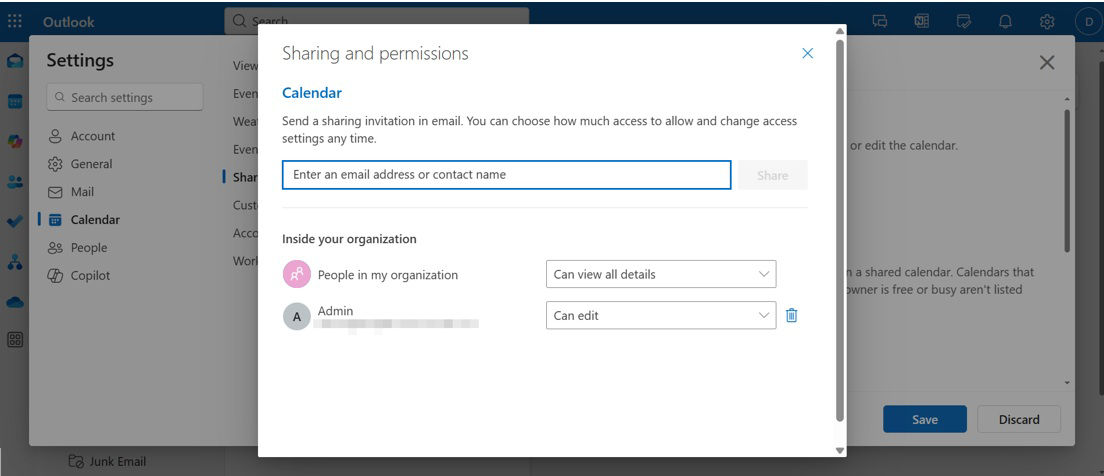Image resolution: width=1104 pixels, height=476 pixels.
Task: Open the app launcher waffle icon
Action: coord(15,21)
